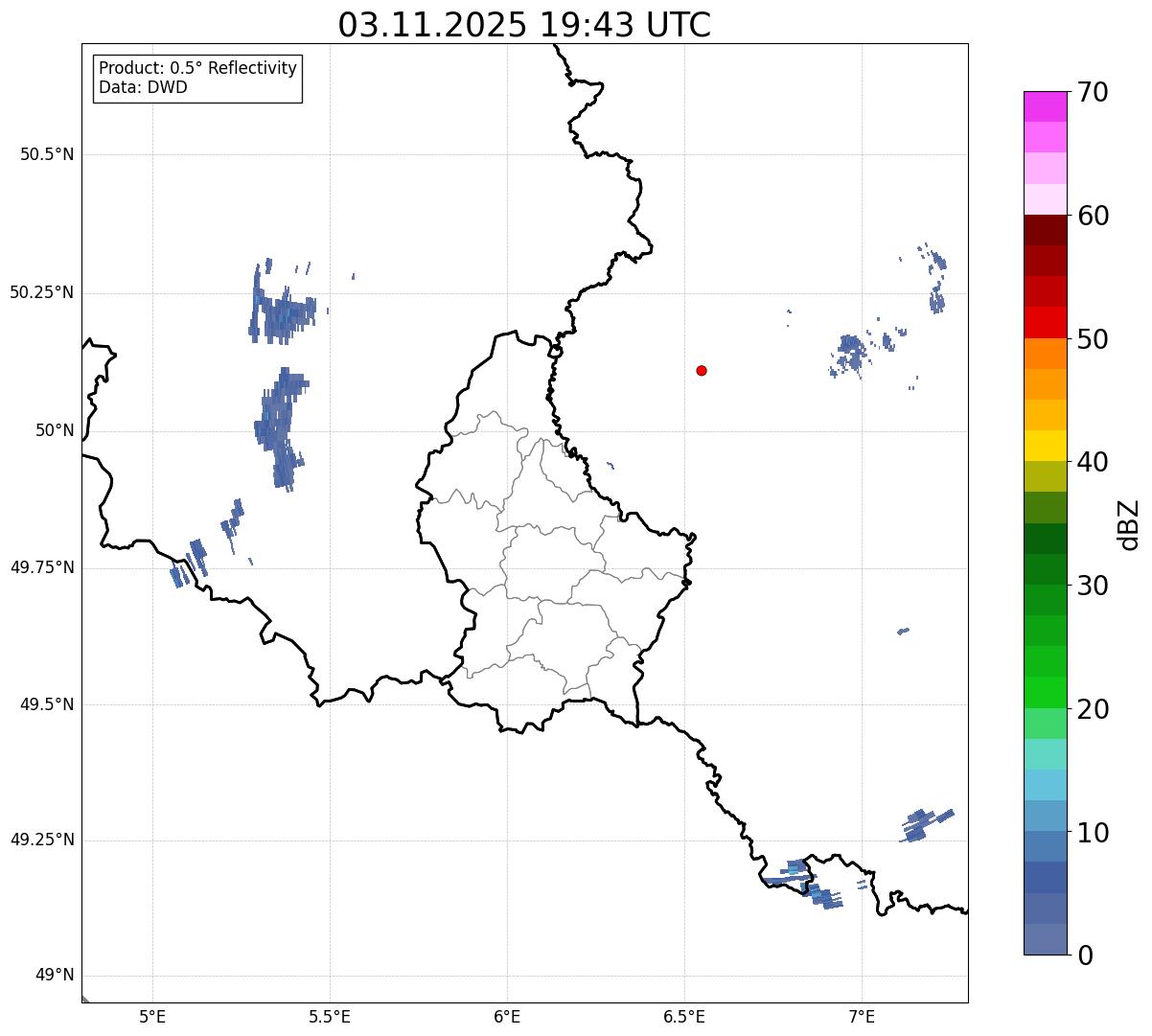Click the red station marker dot
Viewport: 1152px width, 1036px height.
point(702,370)
